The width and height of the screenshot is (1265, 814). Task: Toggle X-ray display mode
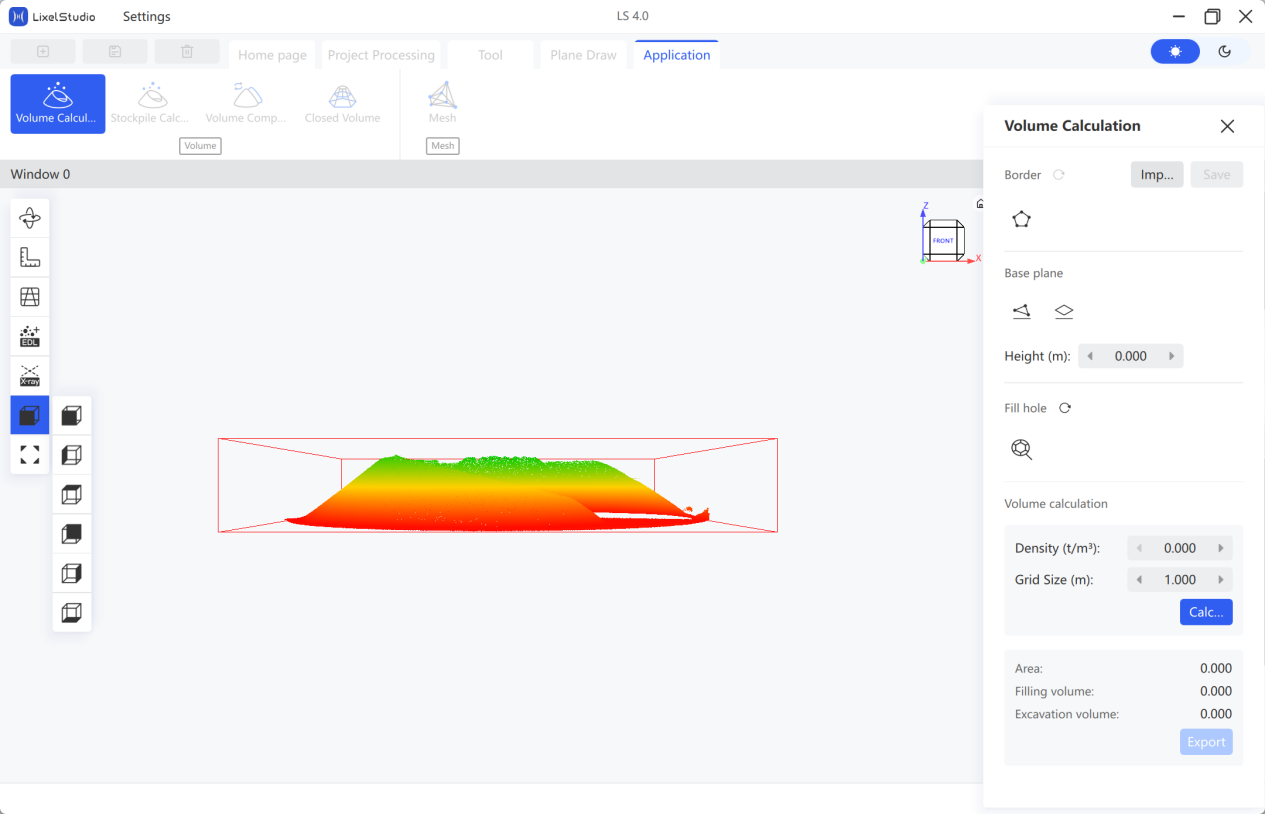coord(30,376)
